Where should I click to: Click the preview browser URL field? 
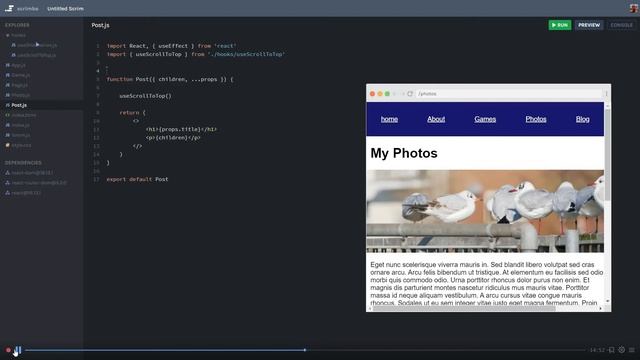pyautogui.click(x=508, y=94)
